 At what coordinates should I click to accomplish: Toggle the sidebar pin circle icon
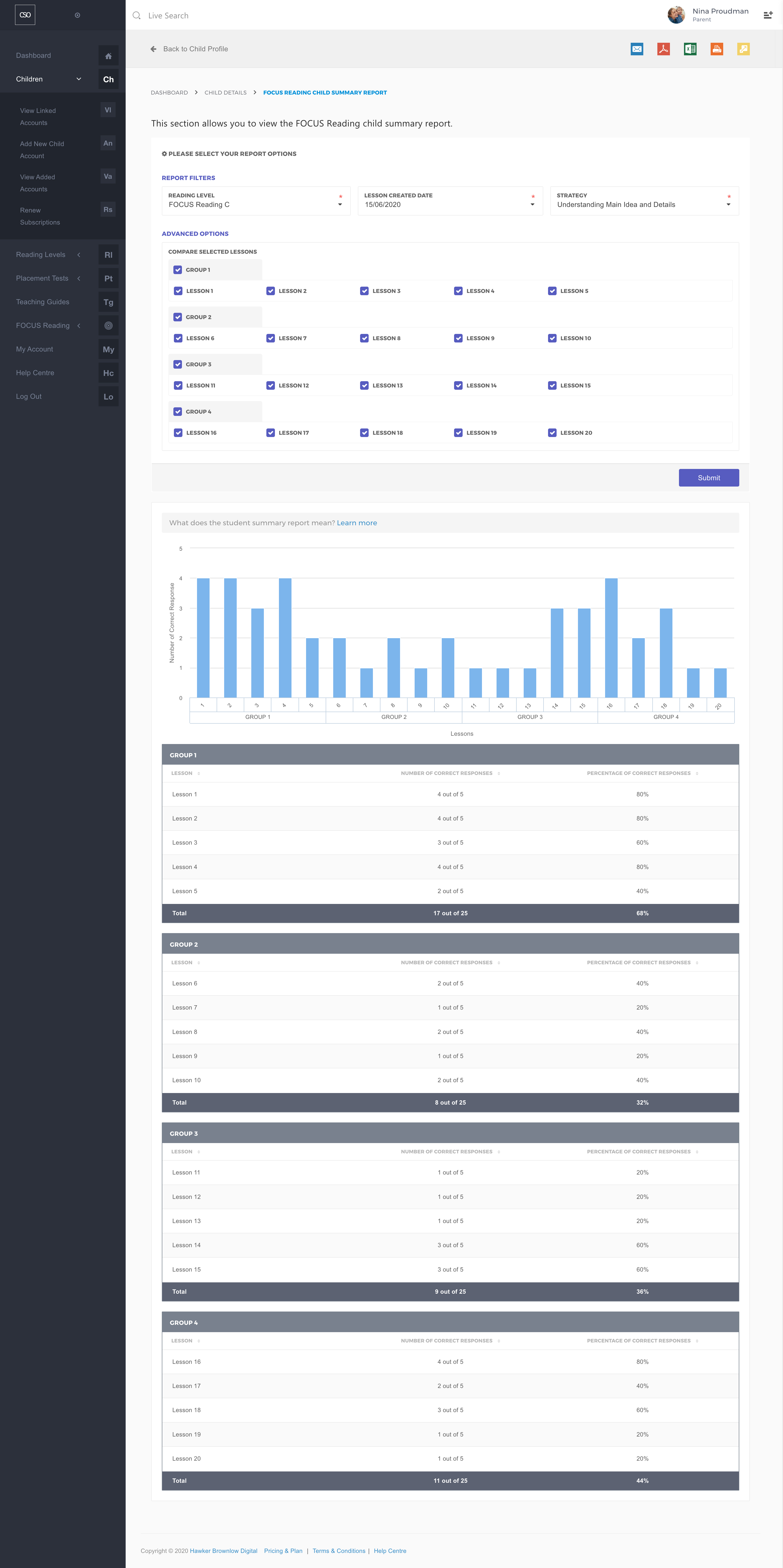tap(77, 15)
